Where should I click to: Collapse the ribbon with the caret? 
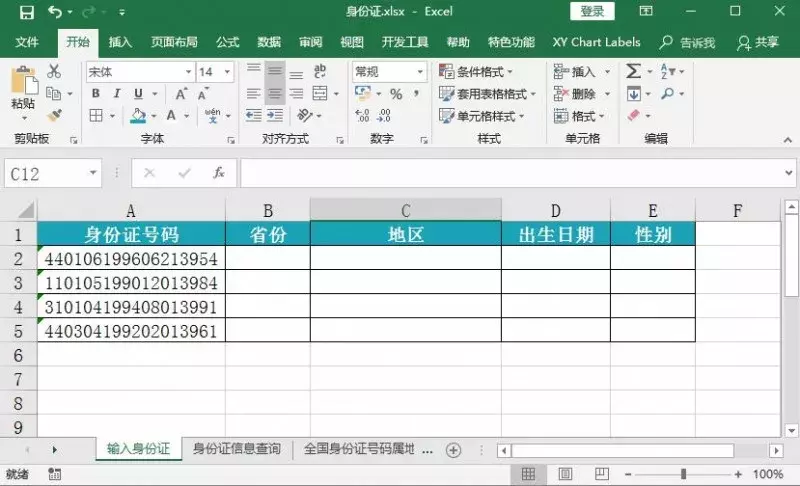point(788,140)
